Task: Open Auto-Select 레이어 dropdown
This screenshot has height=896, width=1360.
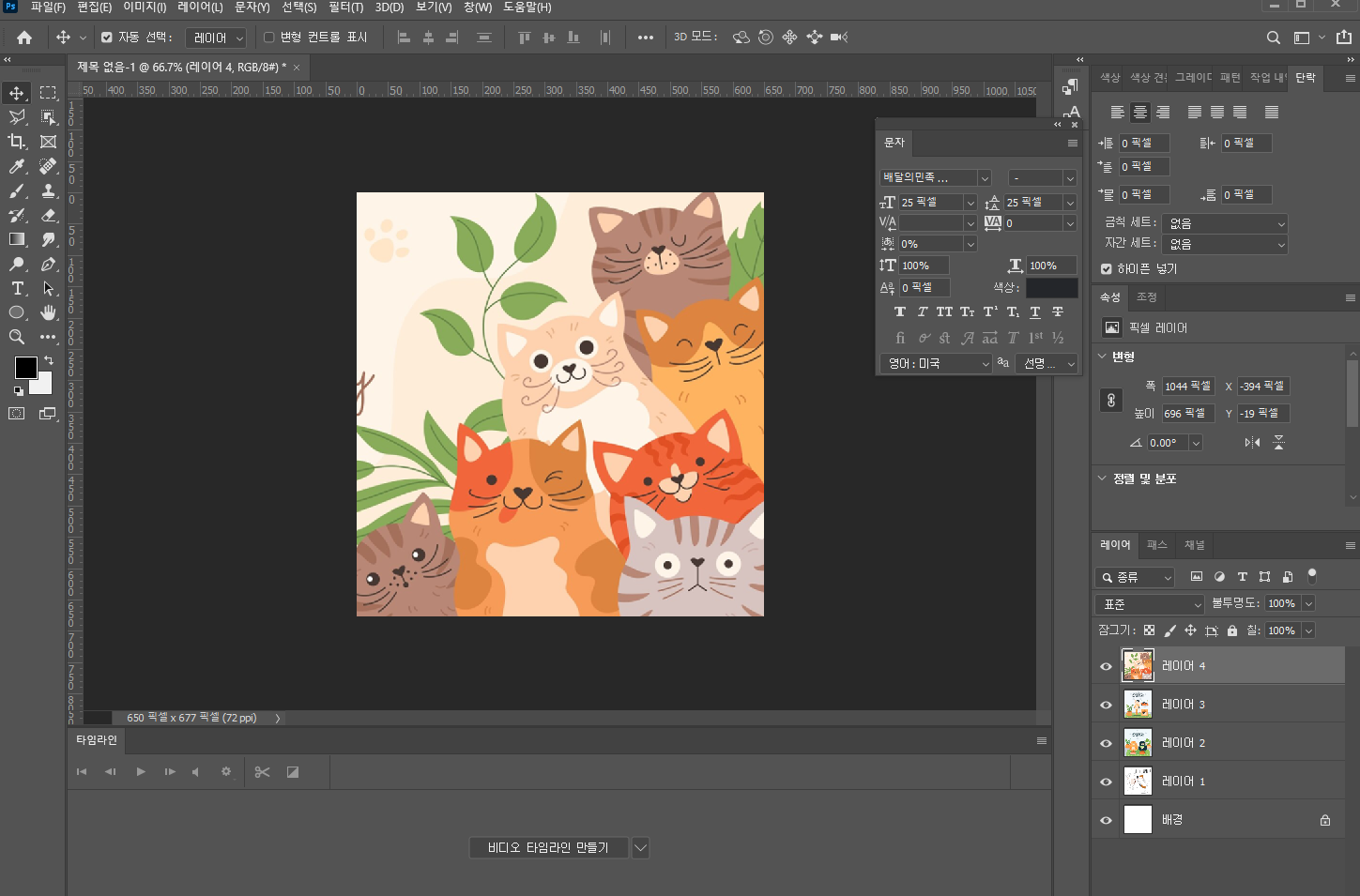Action: 216,38
